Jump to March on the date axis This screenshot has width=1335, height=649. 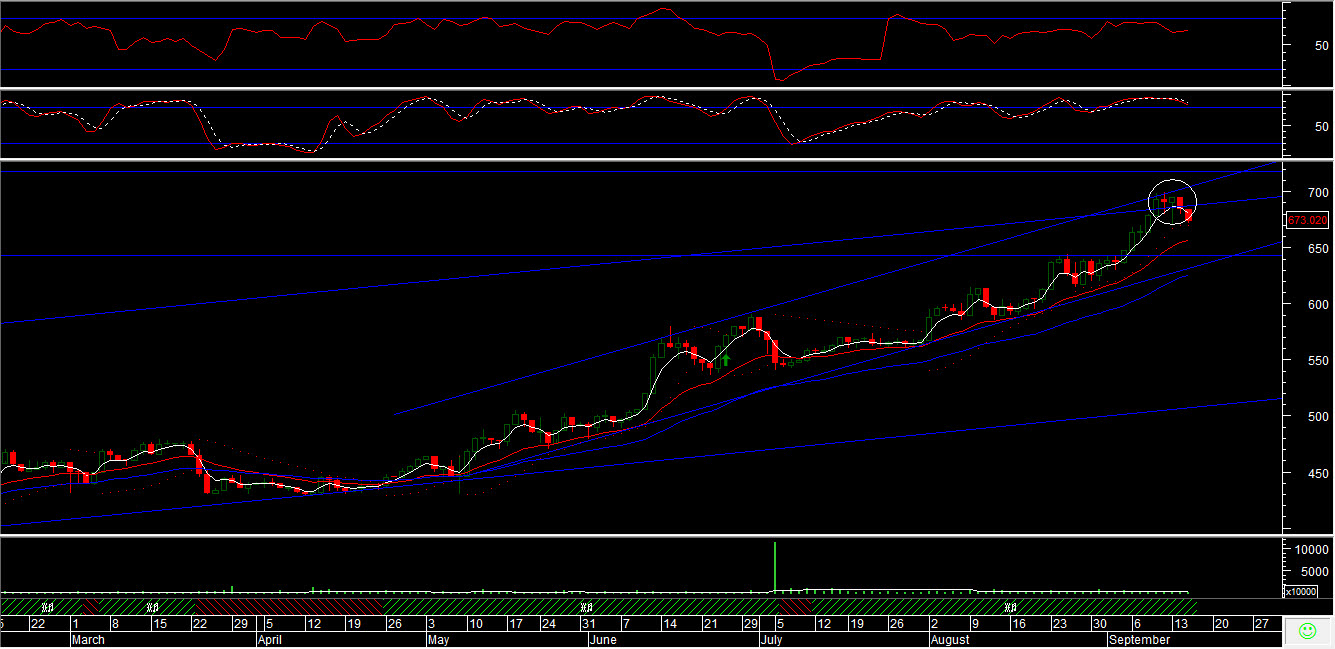point(88,639)
